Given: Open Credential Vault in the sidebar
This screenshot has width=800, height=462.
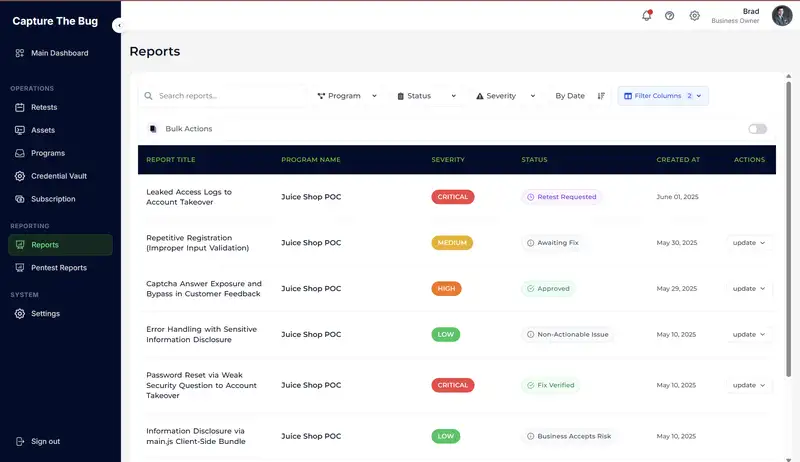Looking at the screenshot, I should click(59, 176).
